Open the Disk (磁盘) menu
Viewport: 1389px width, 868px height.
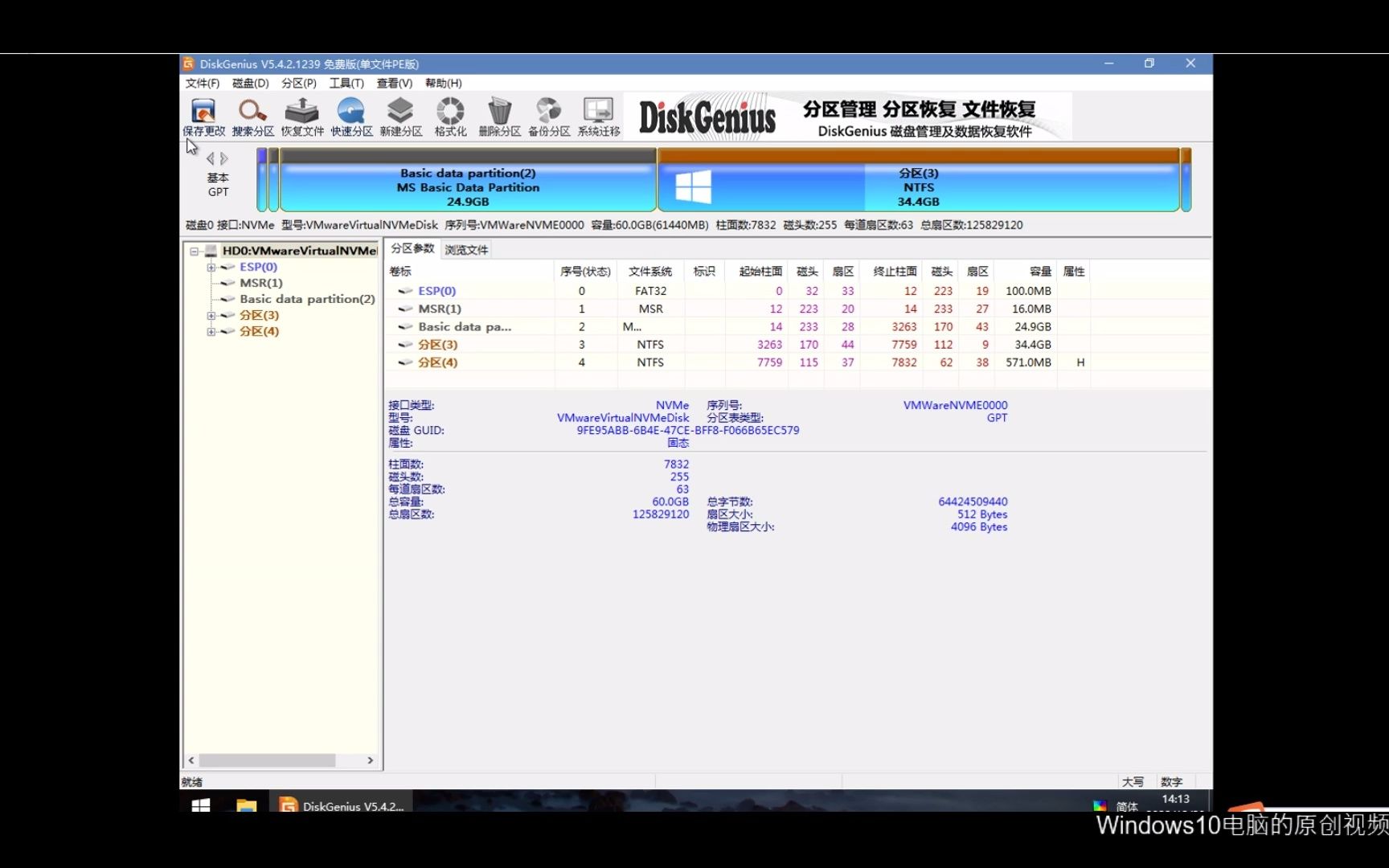pos(250,83)
